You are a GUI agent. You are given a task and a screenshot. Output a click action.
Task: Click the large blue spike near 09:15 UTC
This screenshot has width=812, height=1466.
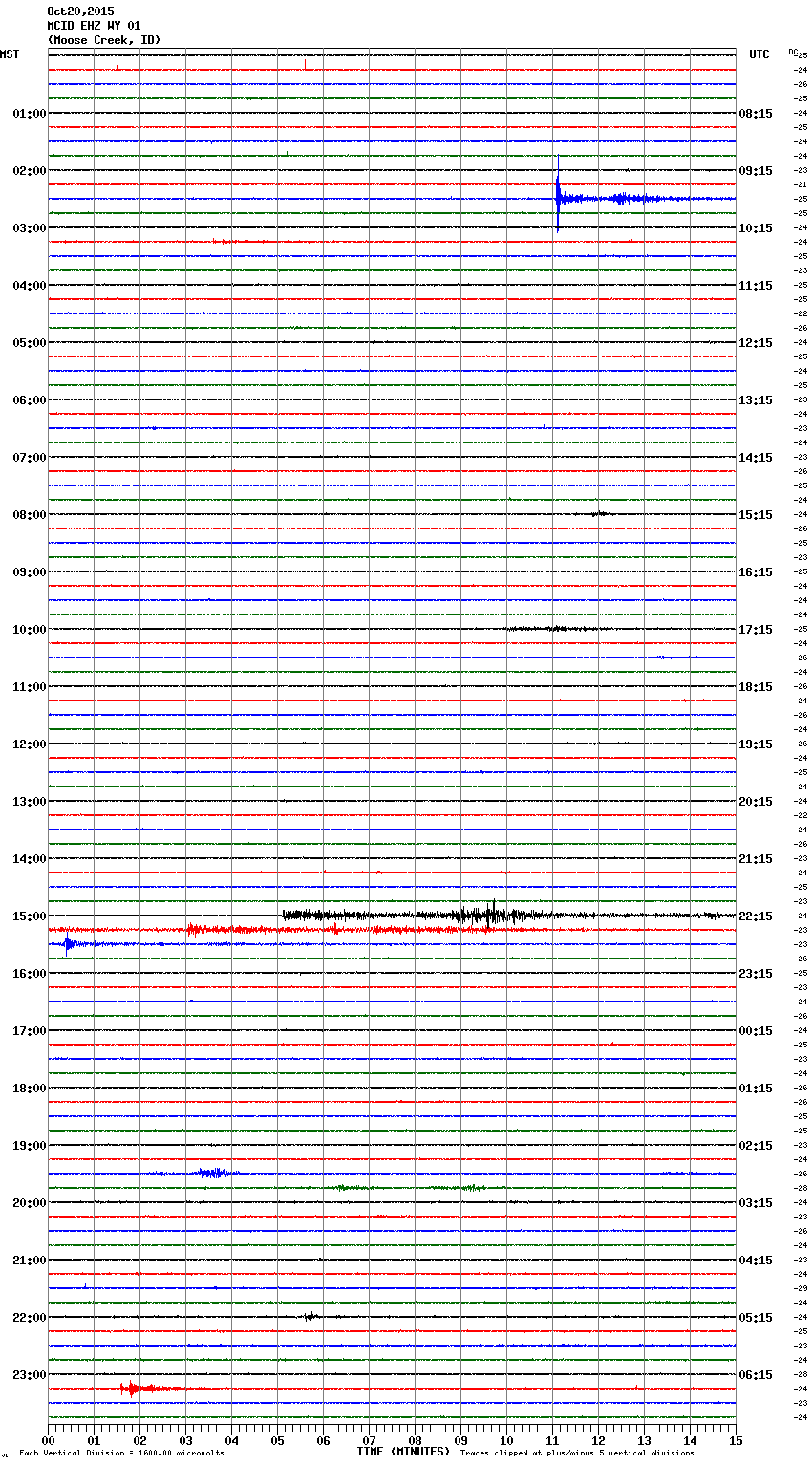[x=558, y=196]
